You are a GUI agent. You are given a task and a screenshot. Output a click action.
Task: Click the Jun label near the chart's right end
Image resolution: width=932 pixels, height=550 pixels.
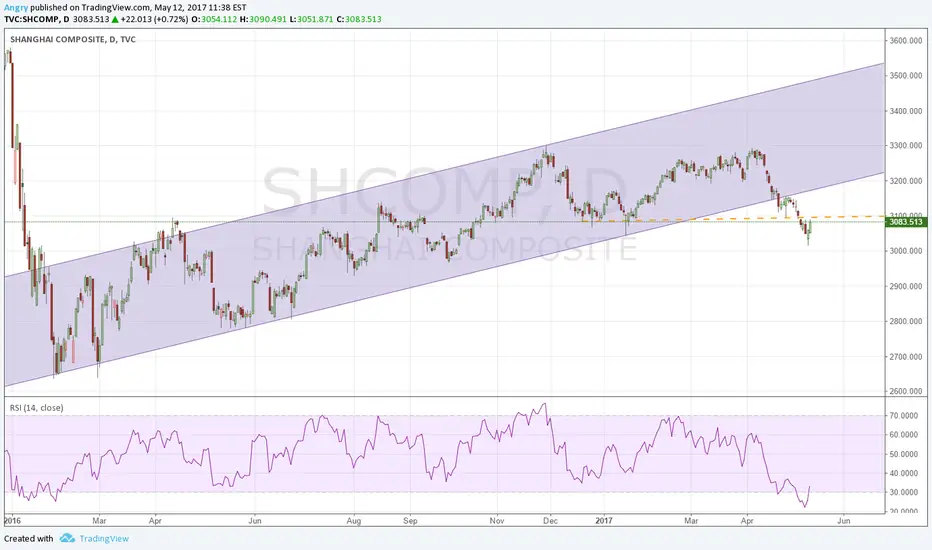point(843,521)
